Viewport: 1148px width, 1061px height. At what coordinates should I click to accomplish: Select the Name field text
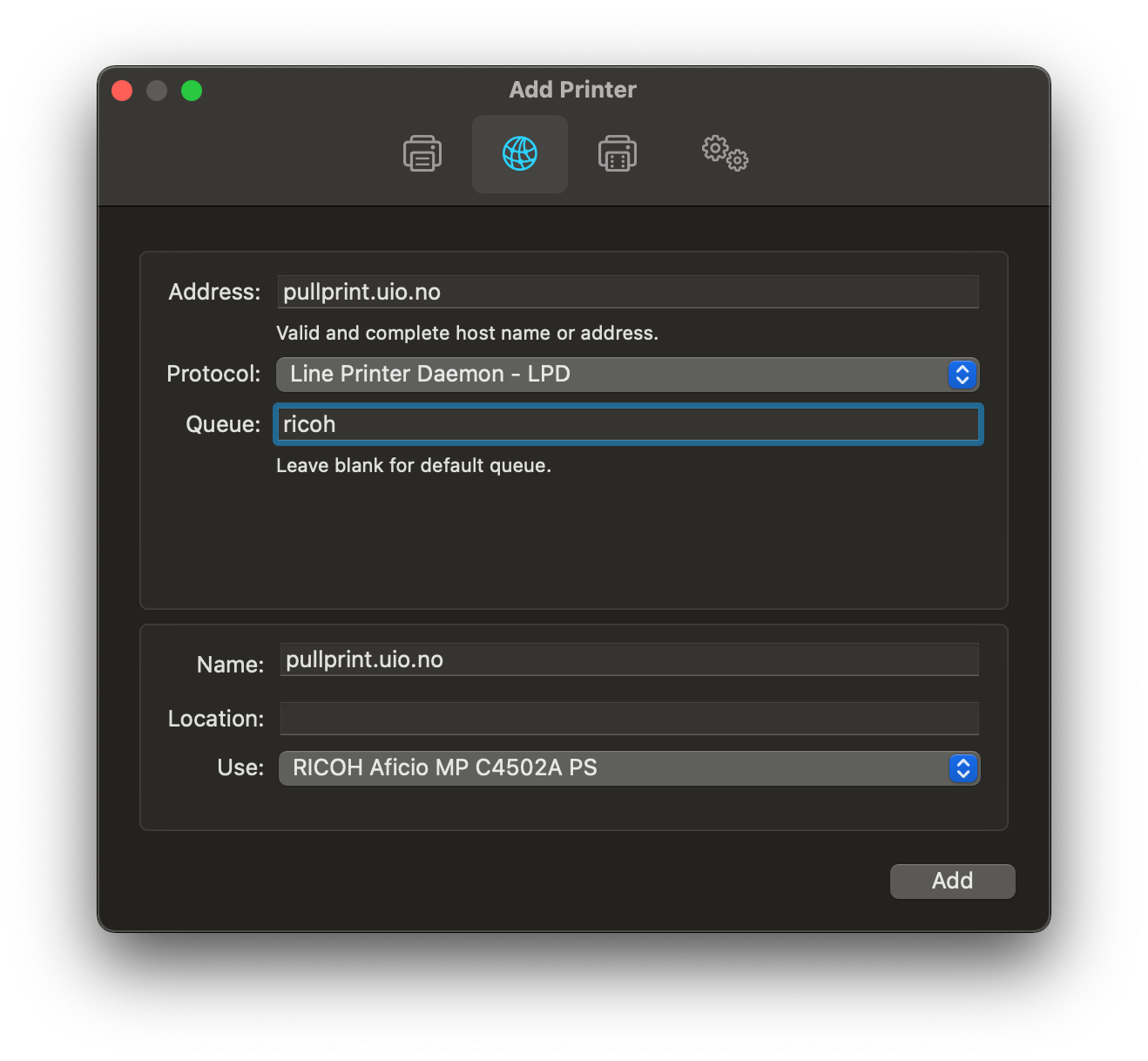pyautogui.click(x=629, y=659)
